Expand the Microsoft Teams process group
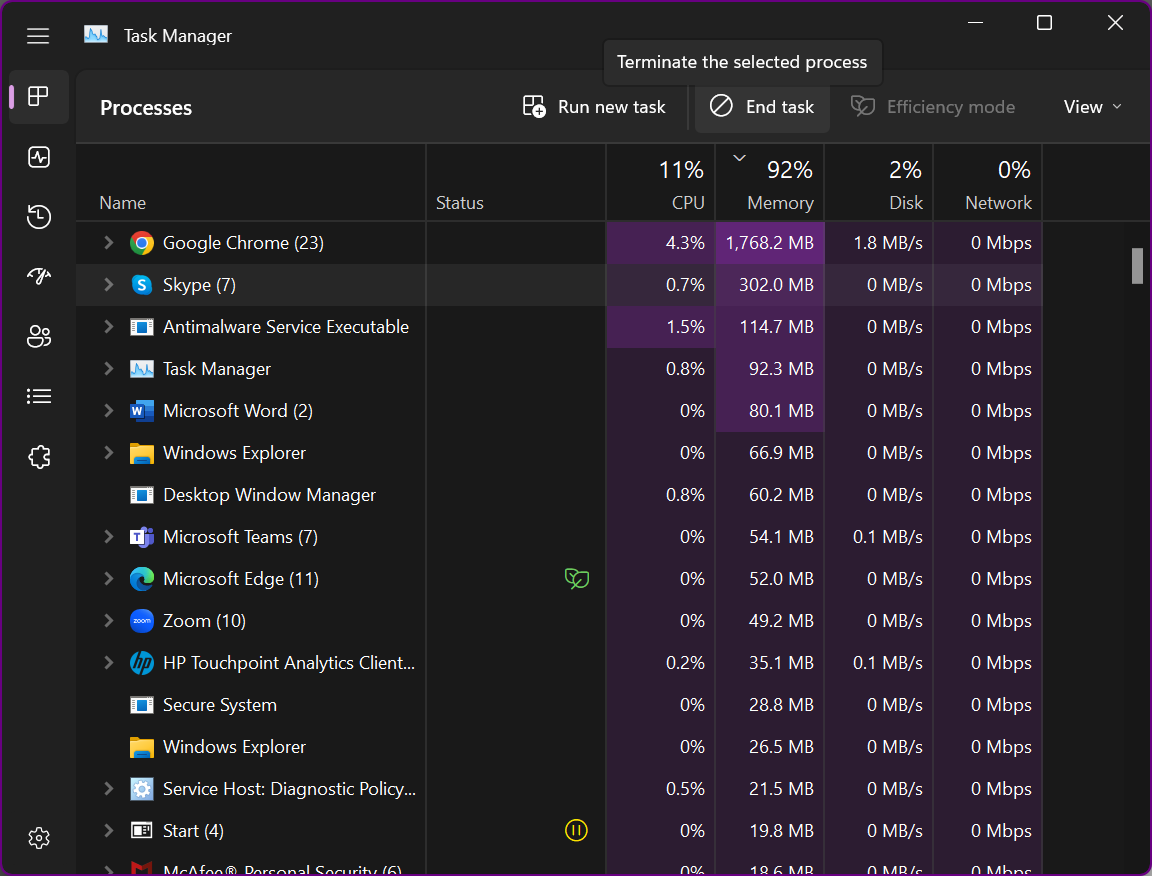The height and width of the screenshot is (876, 1152). [x=108, y=536]
